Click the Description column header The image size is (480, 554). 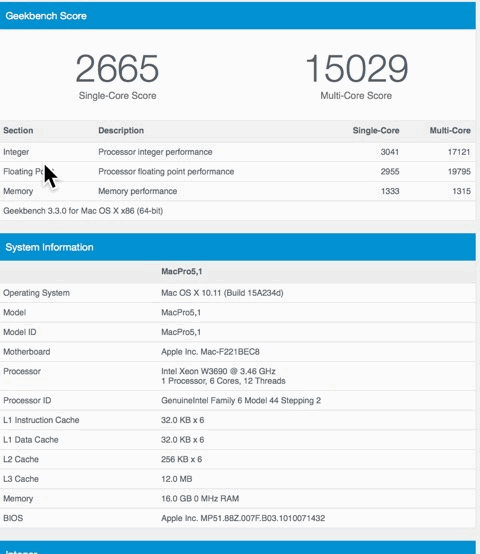(121, 130)
